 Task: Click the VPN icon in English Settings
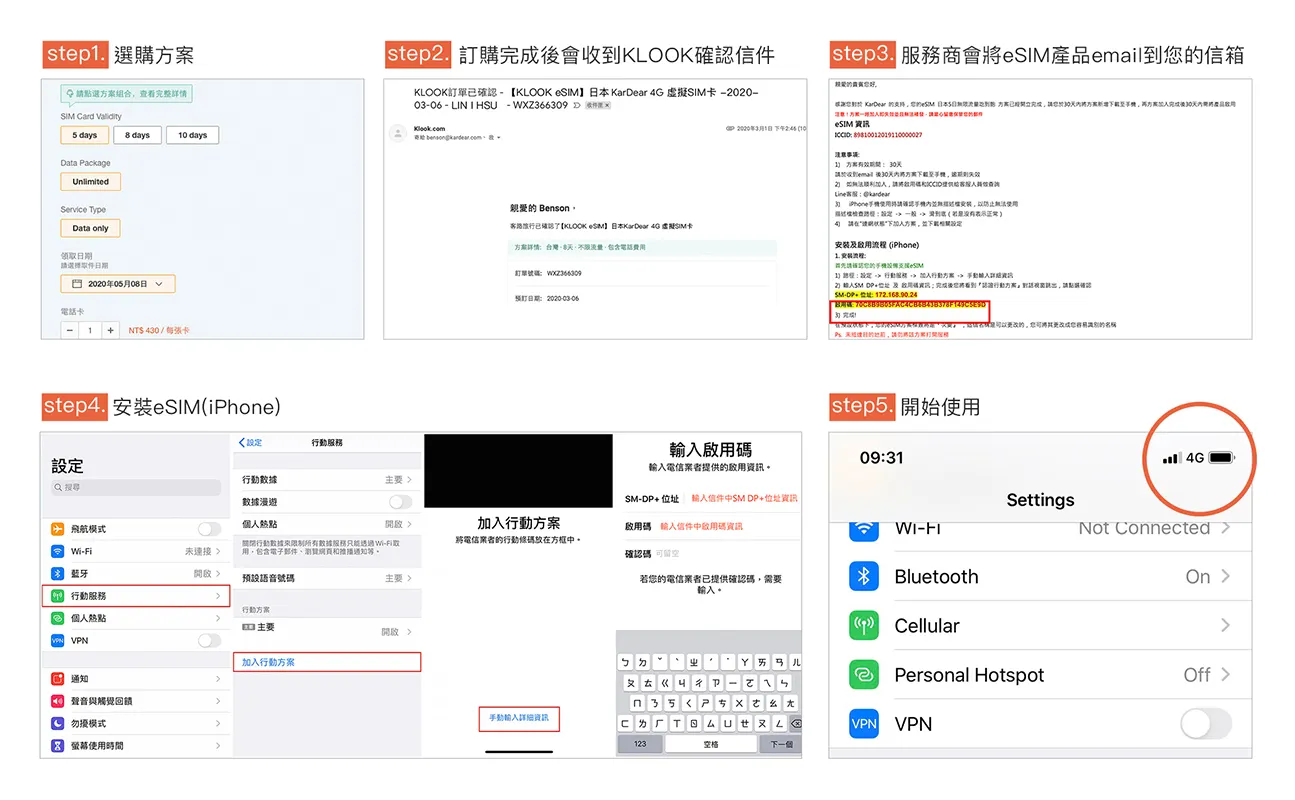[863, 724]
